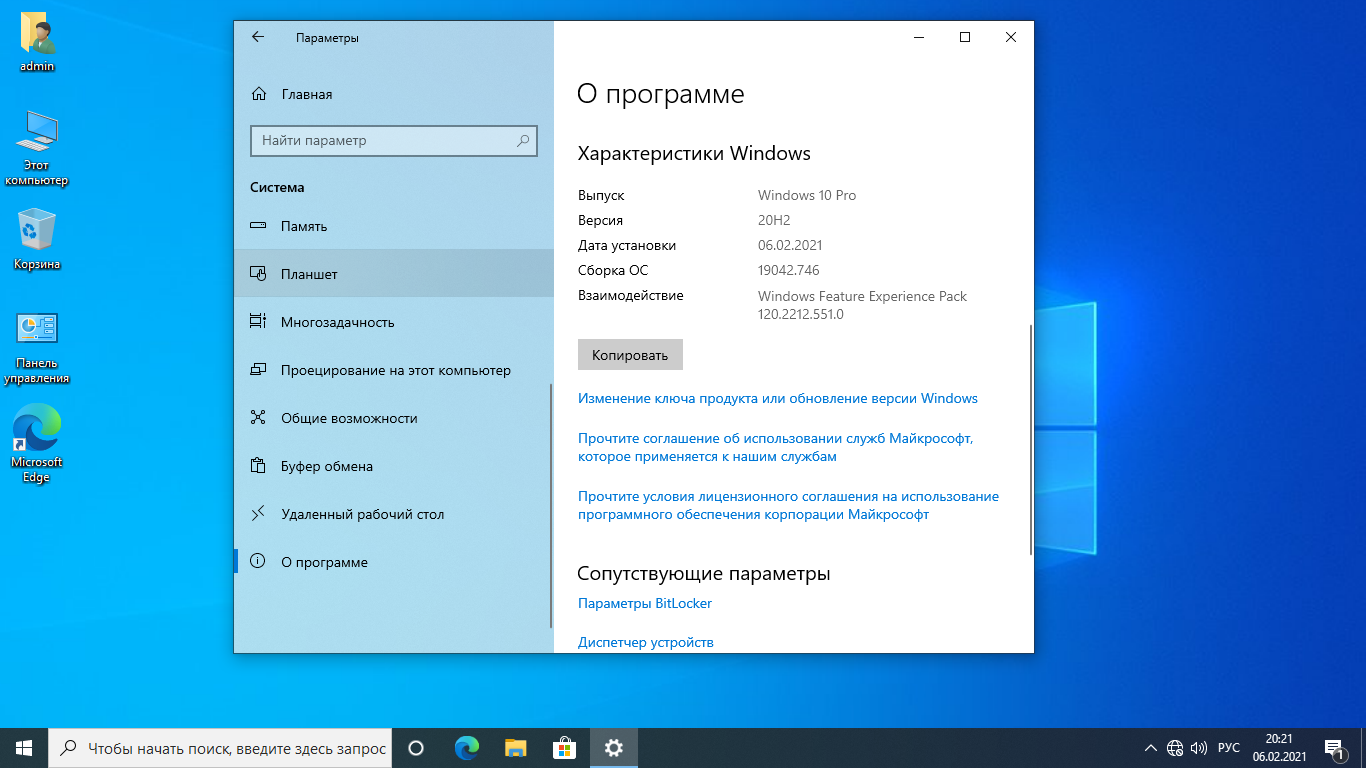
Task: Open the Планшет settings page
Action: (393, 274)
